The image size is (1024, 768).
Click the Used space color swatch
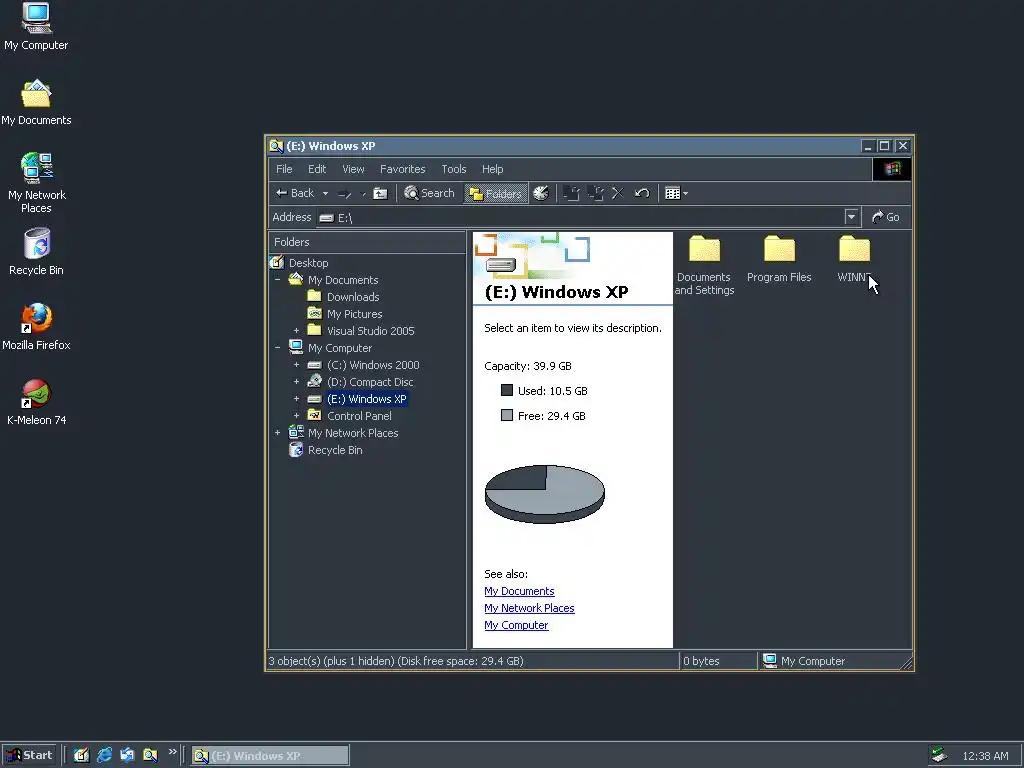click(x=507, y=390)
